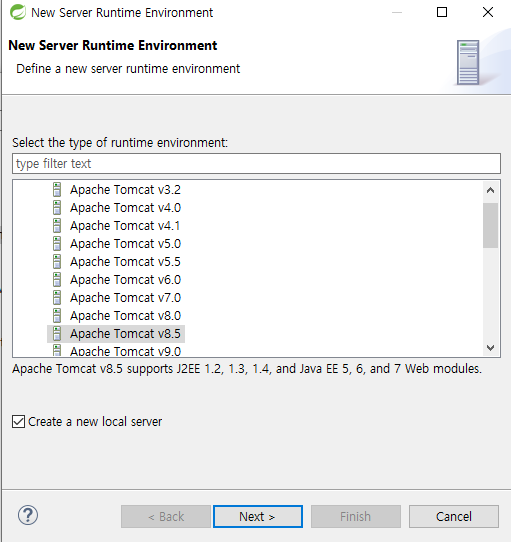Choose Apache Tomcat v6.0 runtime
This screenshot has width=511, height=542.
coord(125,280)
